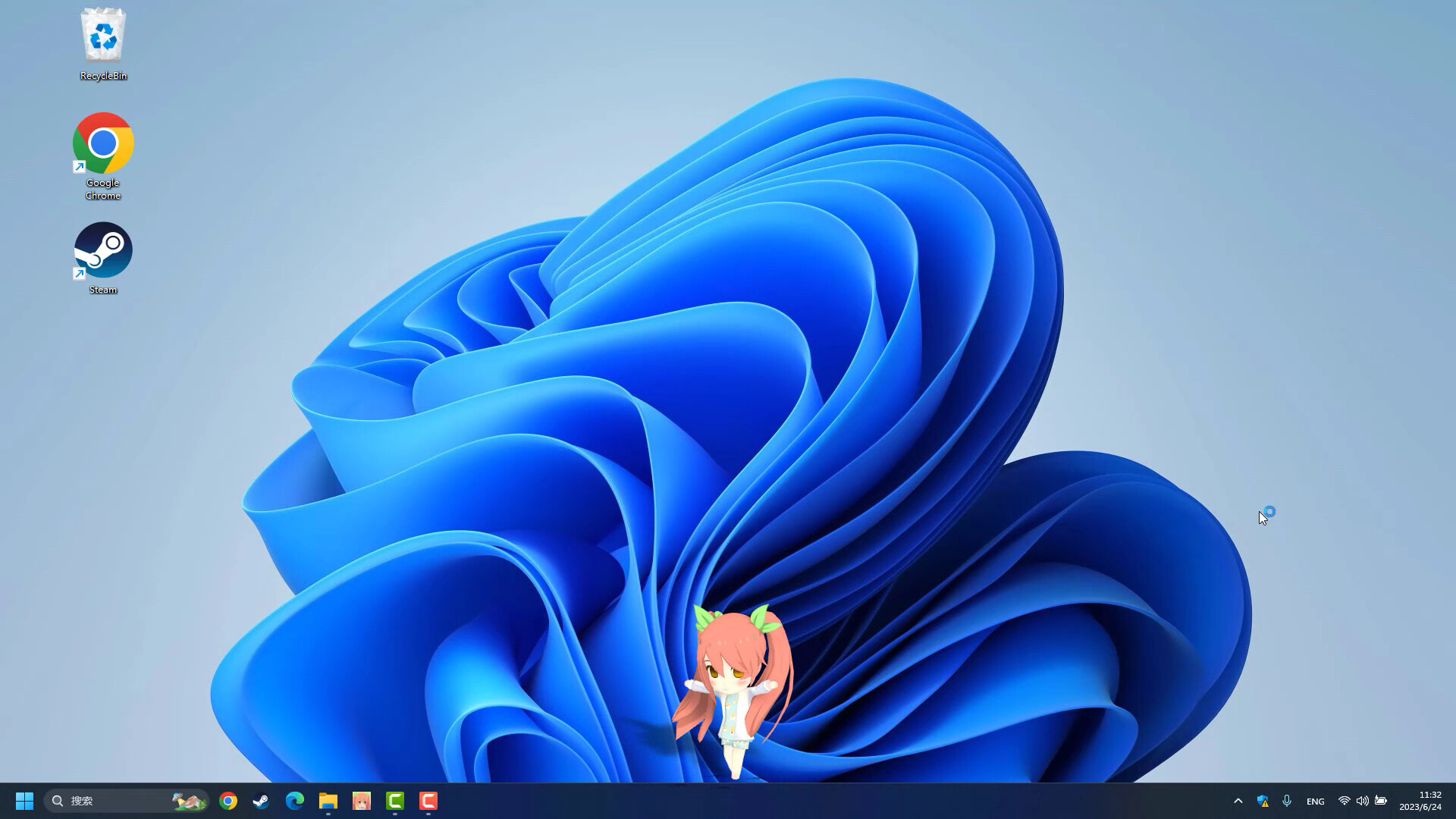The image size is (1456, 819).
Task: Open Microsoft Edge from the taskbar
Action: pyautogui.click(x=295, y=800)
